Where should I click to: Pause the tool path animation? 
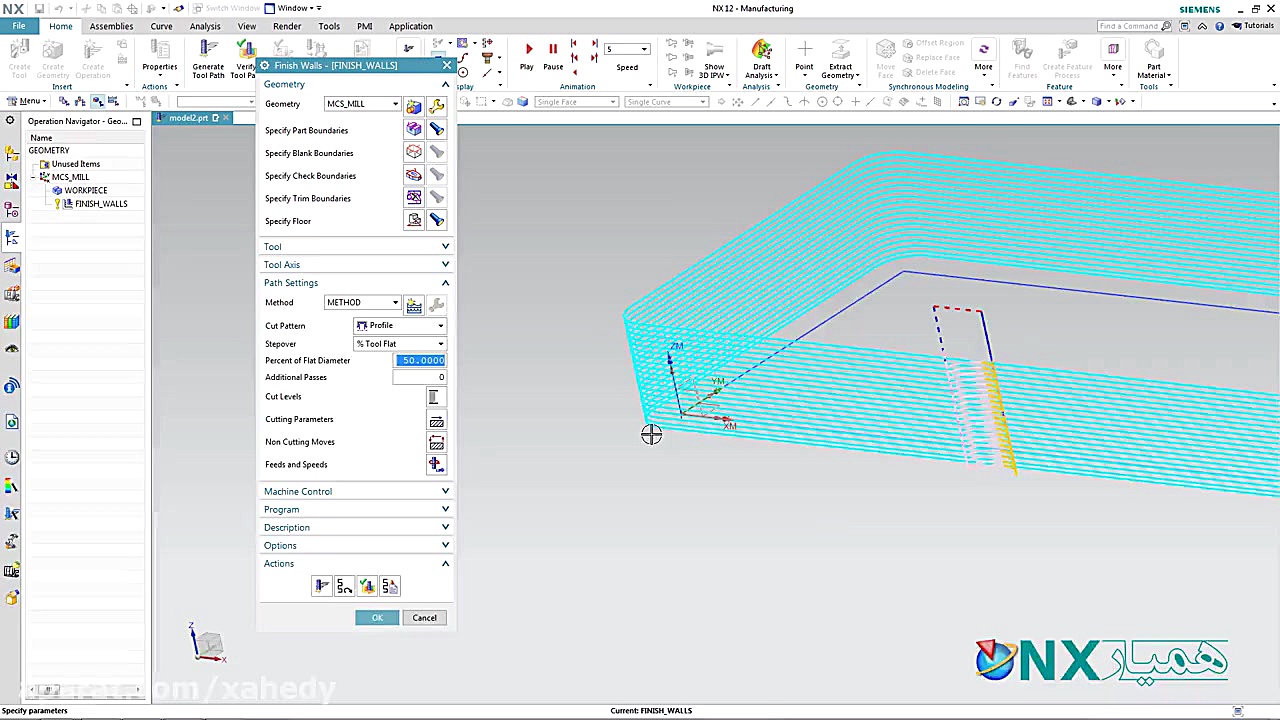tap(553, 55)
